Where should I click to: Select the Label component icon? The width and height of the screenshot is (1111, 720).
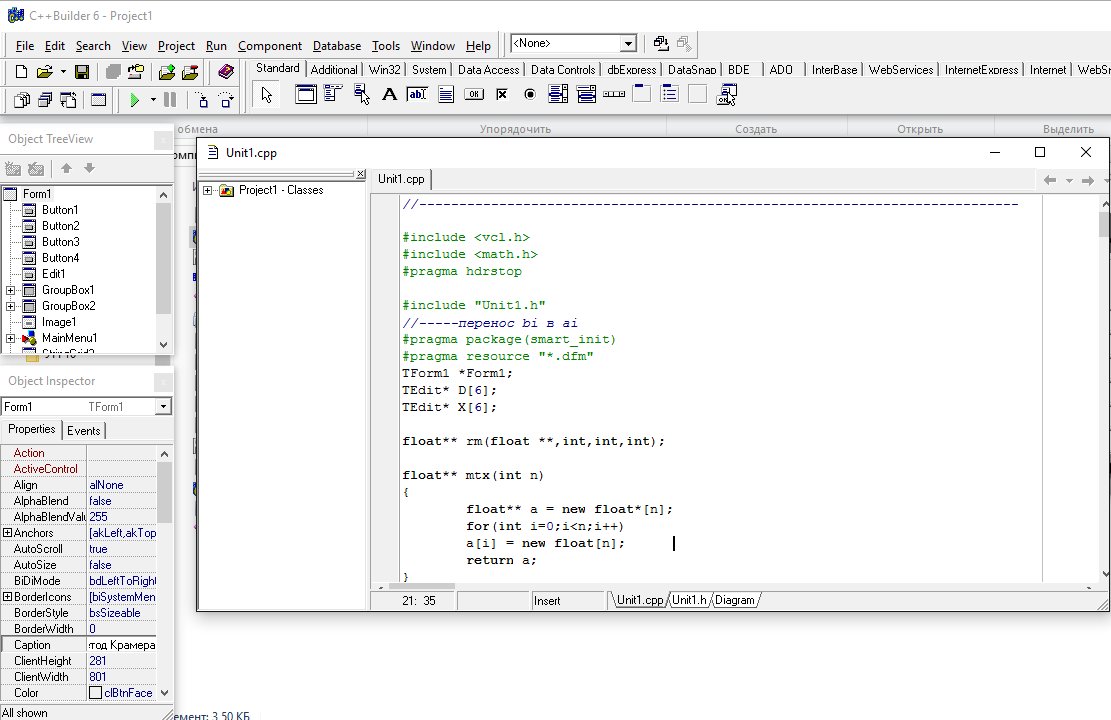389,94
